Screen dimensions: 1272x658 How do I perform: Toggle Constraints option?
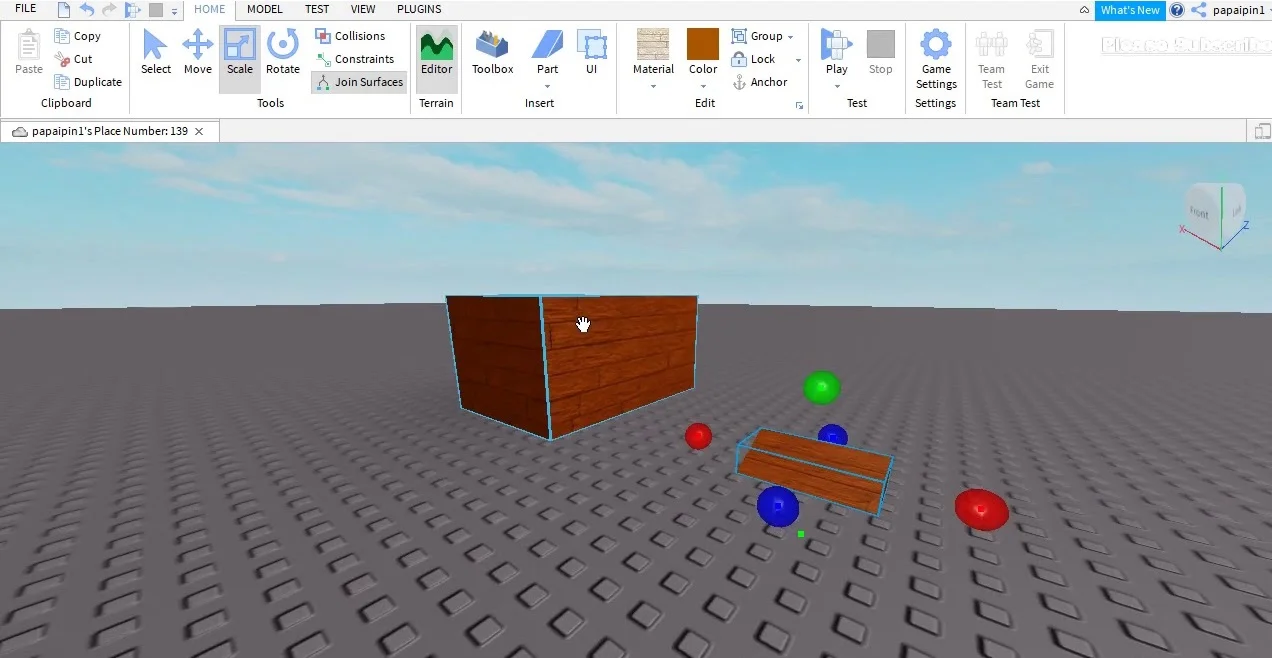tap(355, 59)
